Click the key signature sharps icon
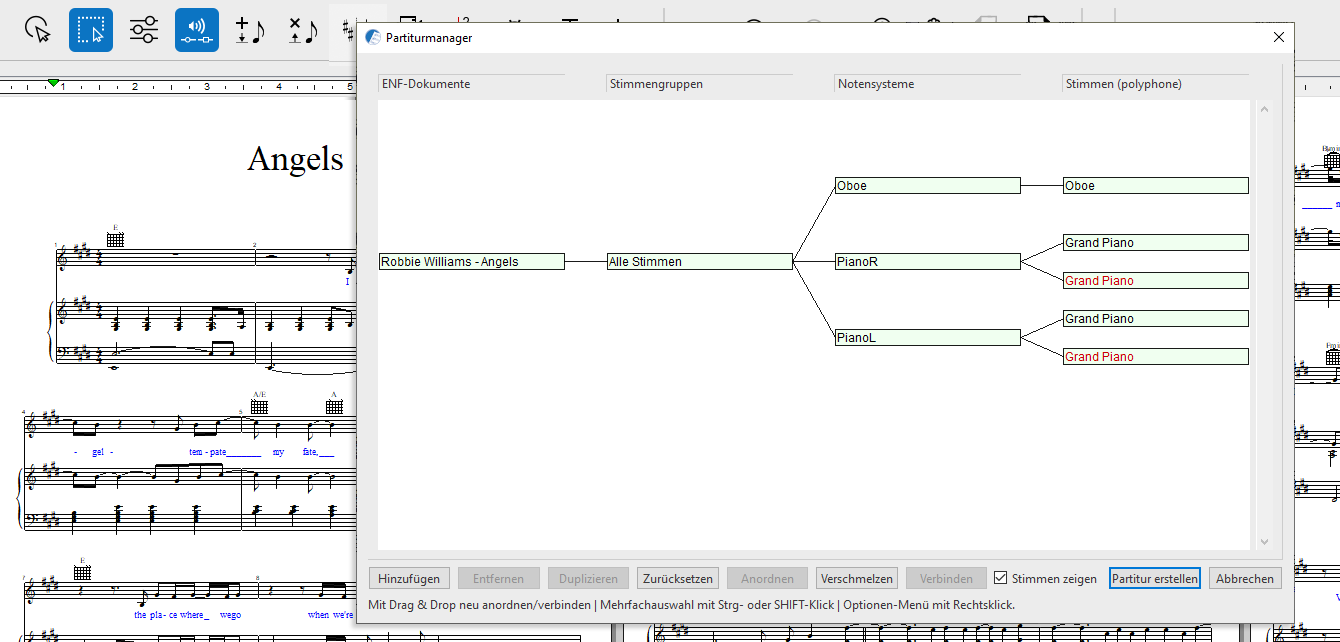Image resolution: width=1340 pixels, height=642 pixels. coord(348,30)
